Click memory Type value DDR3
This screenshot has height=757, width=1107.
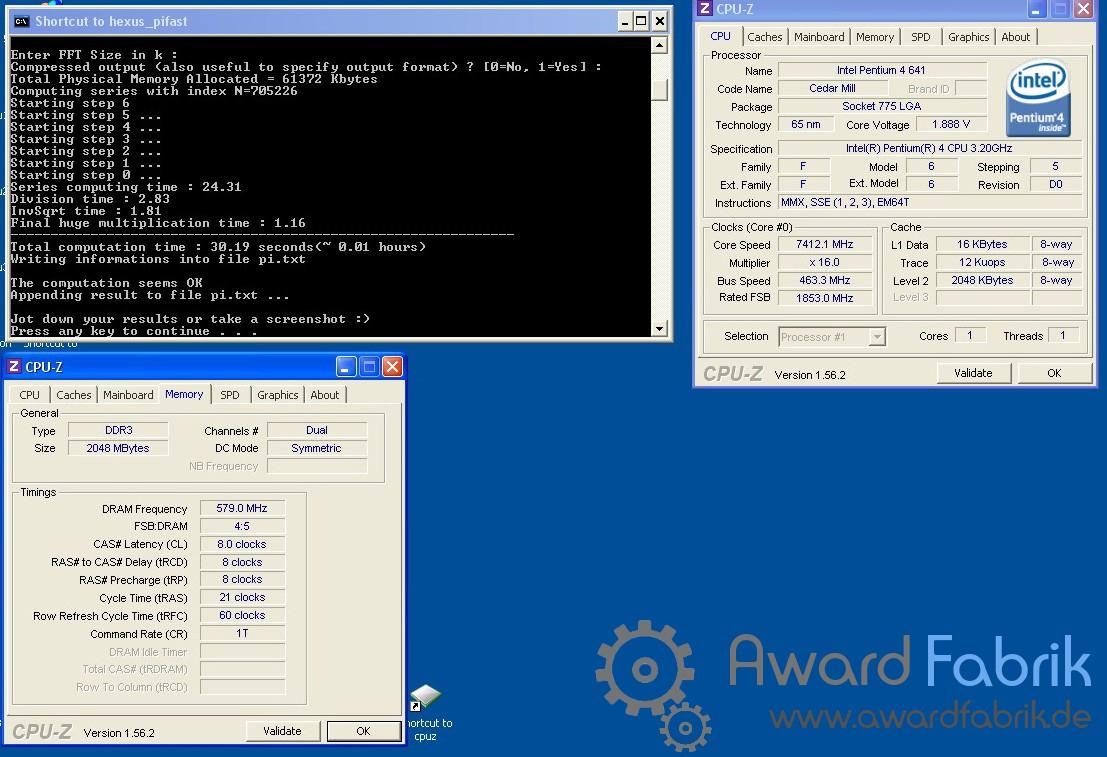(x=118, y=430)
